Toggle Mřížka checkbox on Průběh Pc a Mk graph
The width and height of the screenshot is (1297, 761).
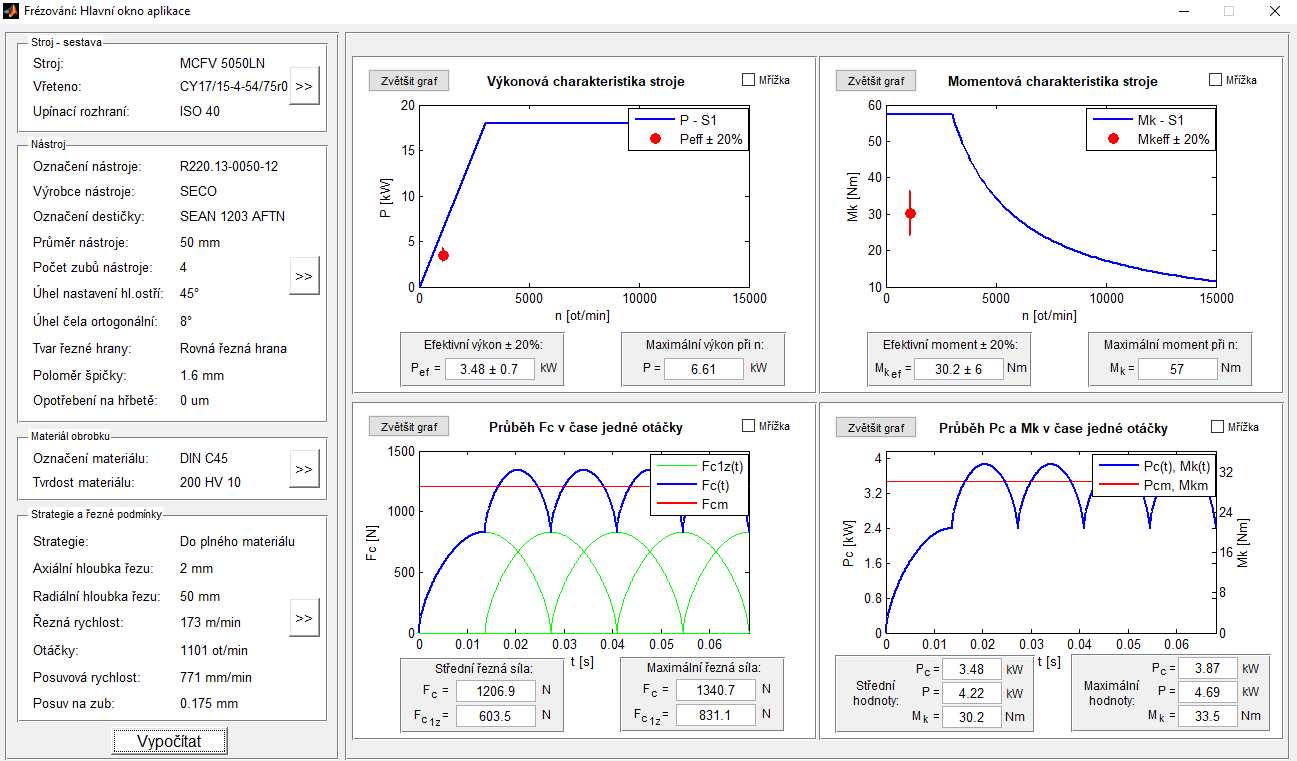pos(1216,426)
